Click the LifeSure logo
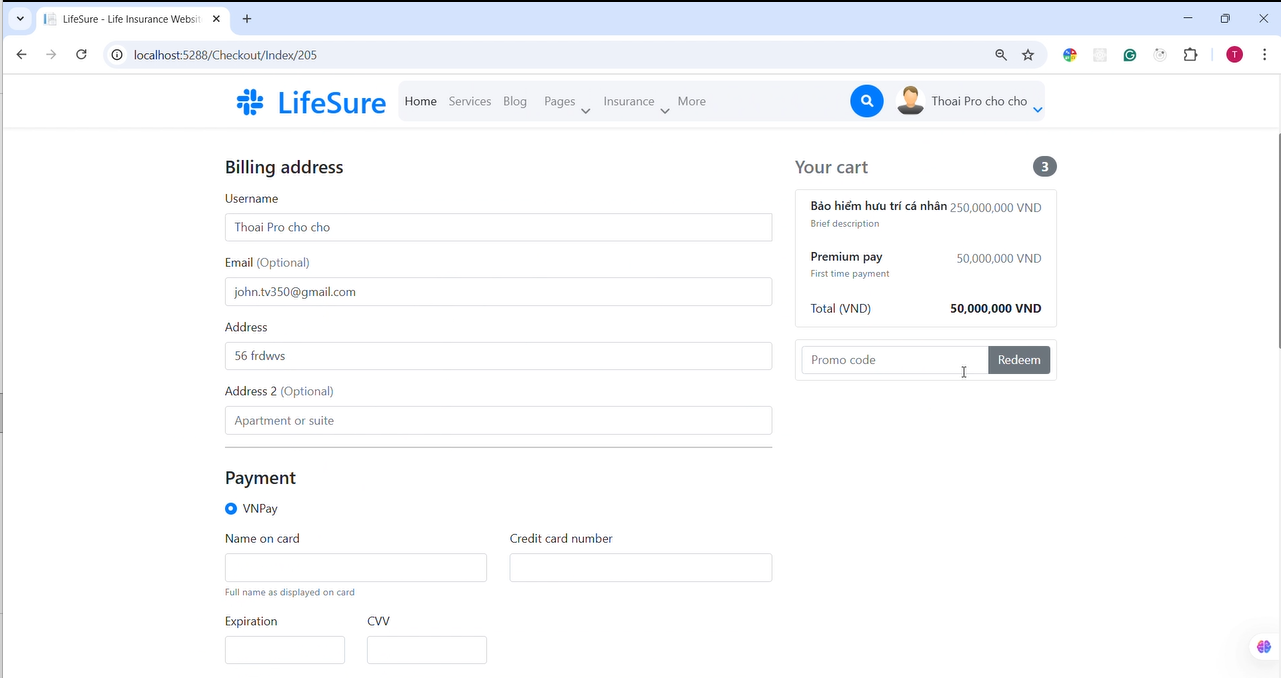 click(311, 102)
